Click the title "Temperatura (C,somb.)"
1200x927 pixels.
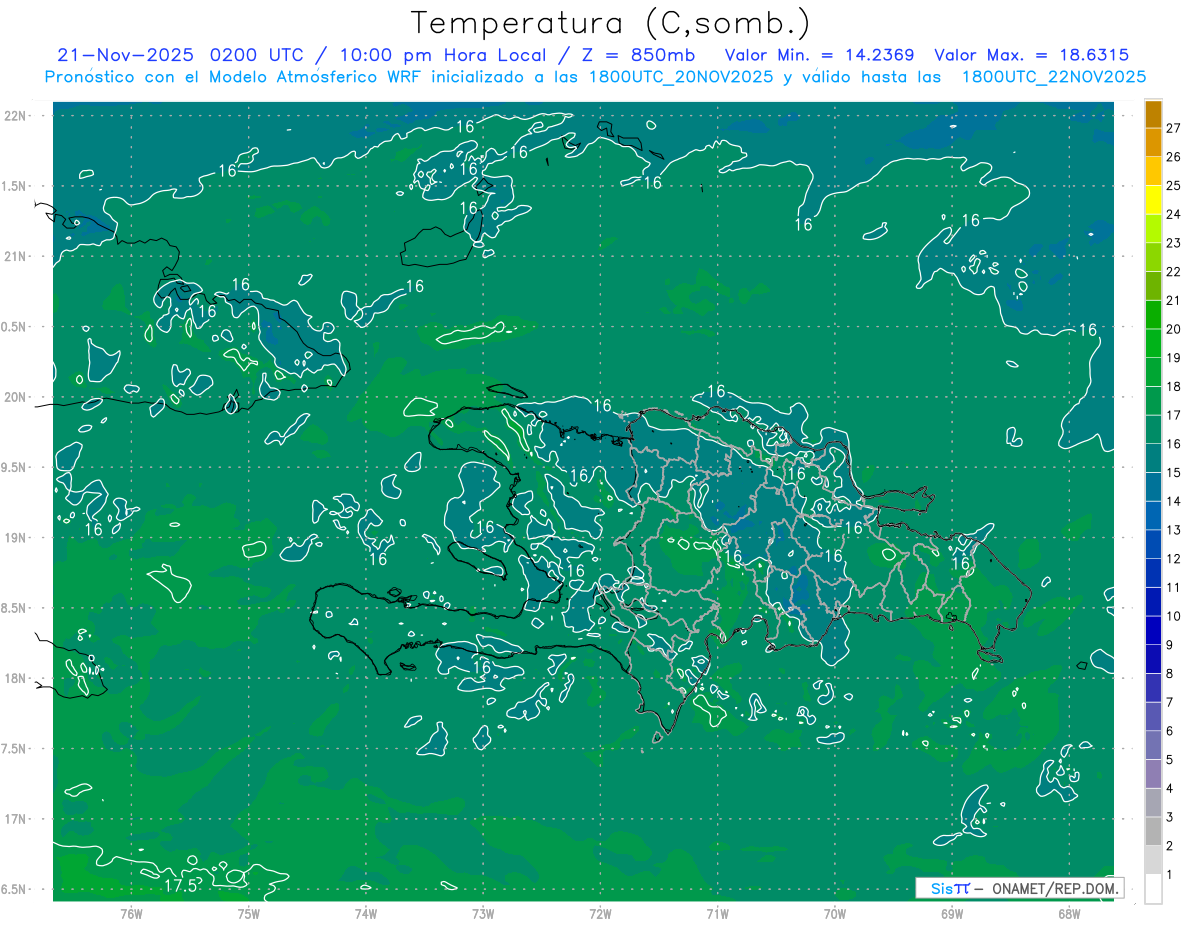(610, 23)
